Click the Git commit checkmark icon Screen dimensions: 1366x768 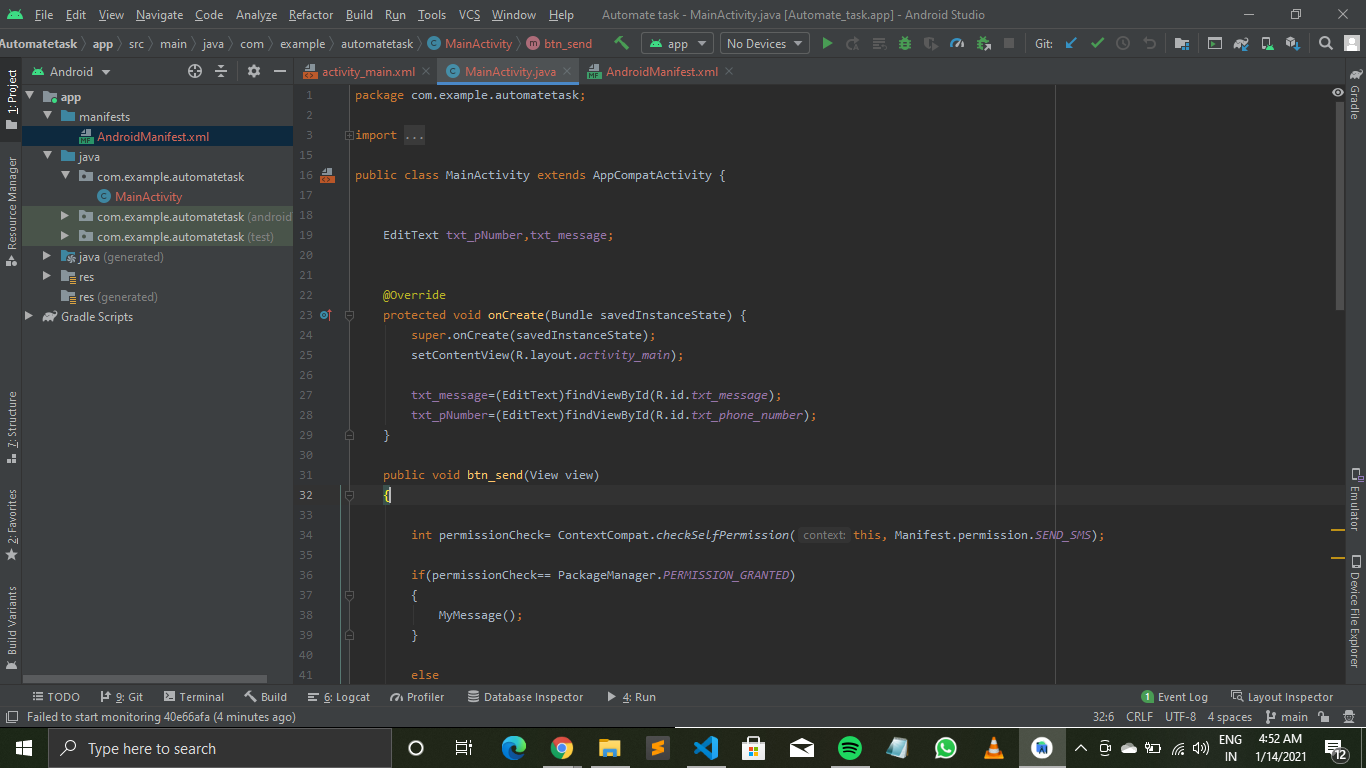pos(1097,44)
